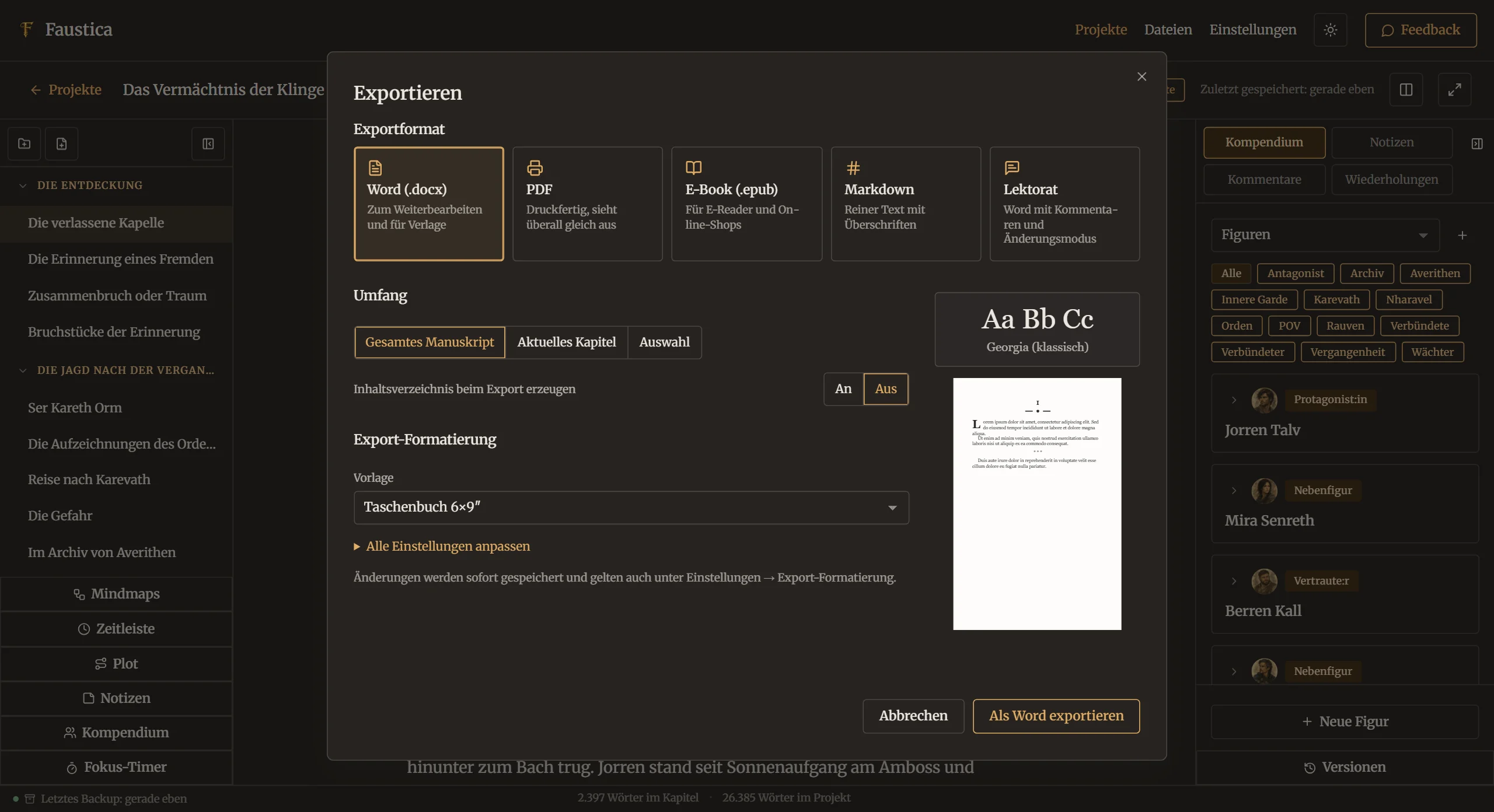
Task: Open fullscreen mode with the expand icon
Action: 1454,89
